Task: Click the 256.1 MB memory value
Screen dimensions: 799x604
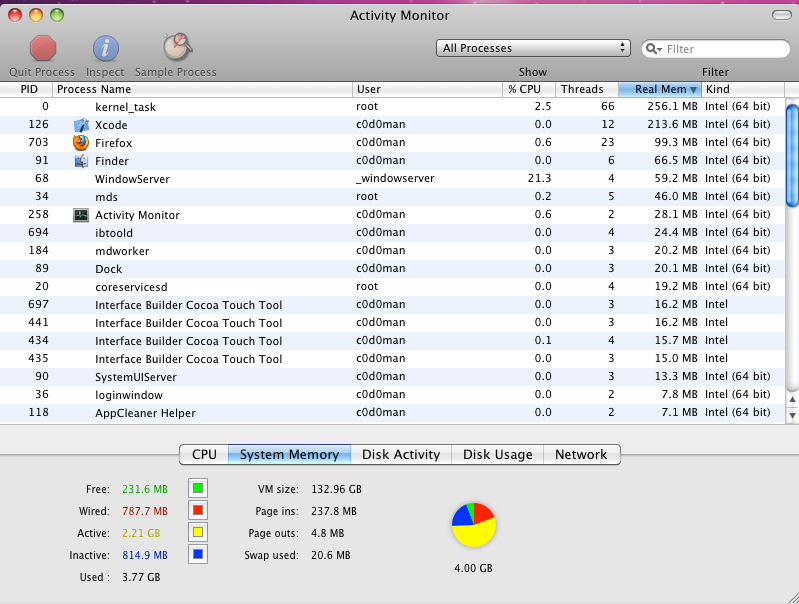Action: [x=672, y=107]
